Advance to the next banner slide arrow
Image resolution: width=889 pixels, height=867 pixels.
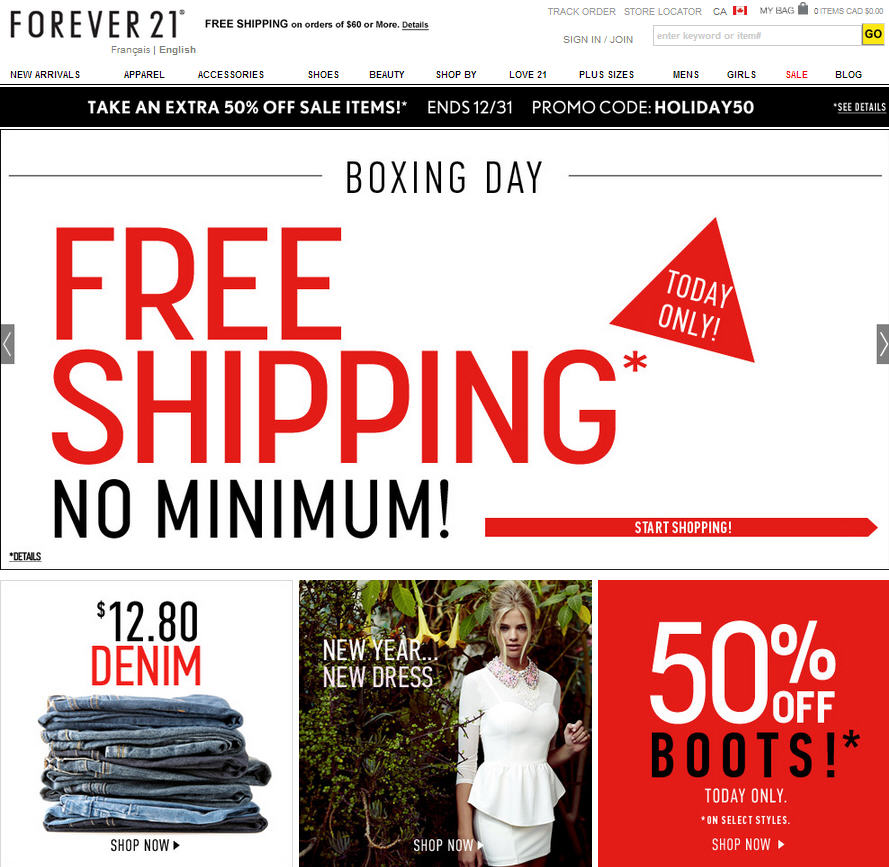pos(883,344)
